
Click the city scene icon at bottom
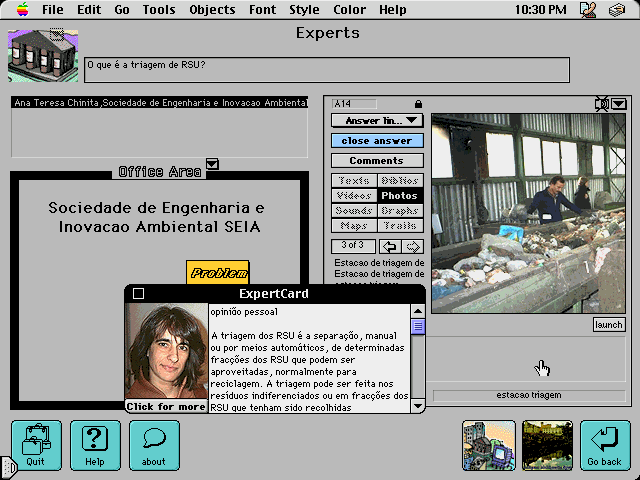(487, 445)
